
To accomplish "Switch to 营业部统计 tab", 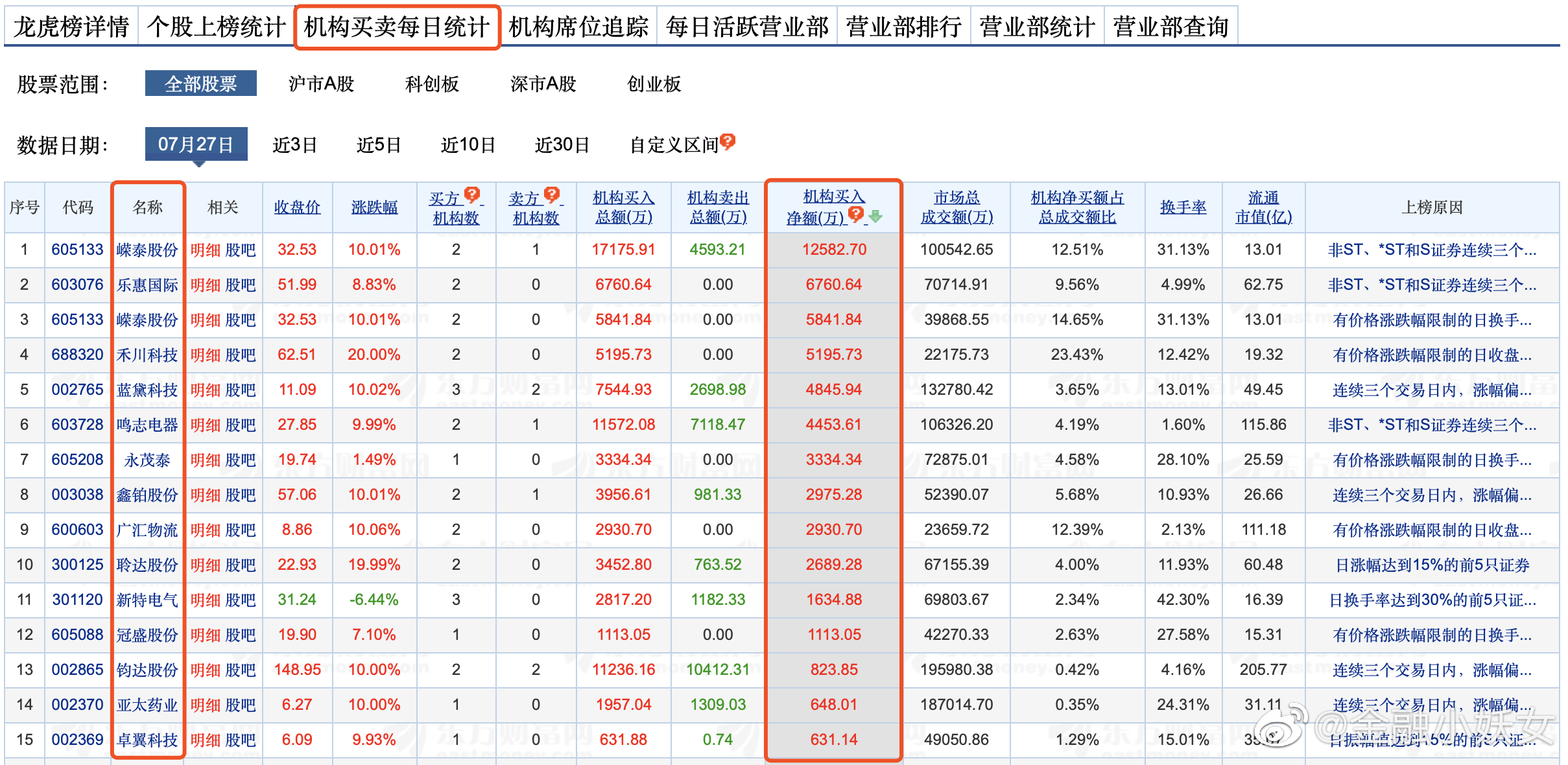I will pyautogui.click(x=1038, y=27).
